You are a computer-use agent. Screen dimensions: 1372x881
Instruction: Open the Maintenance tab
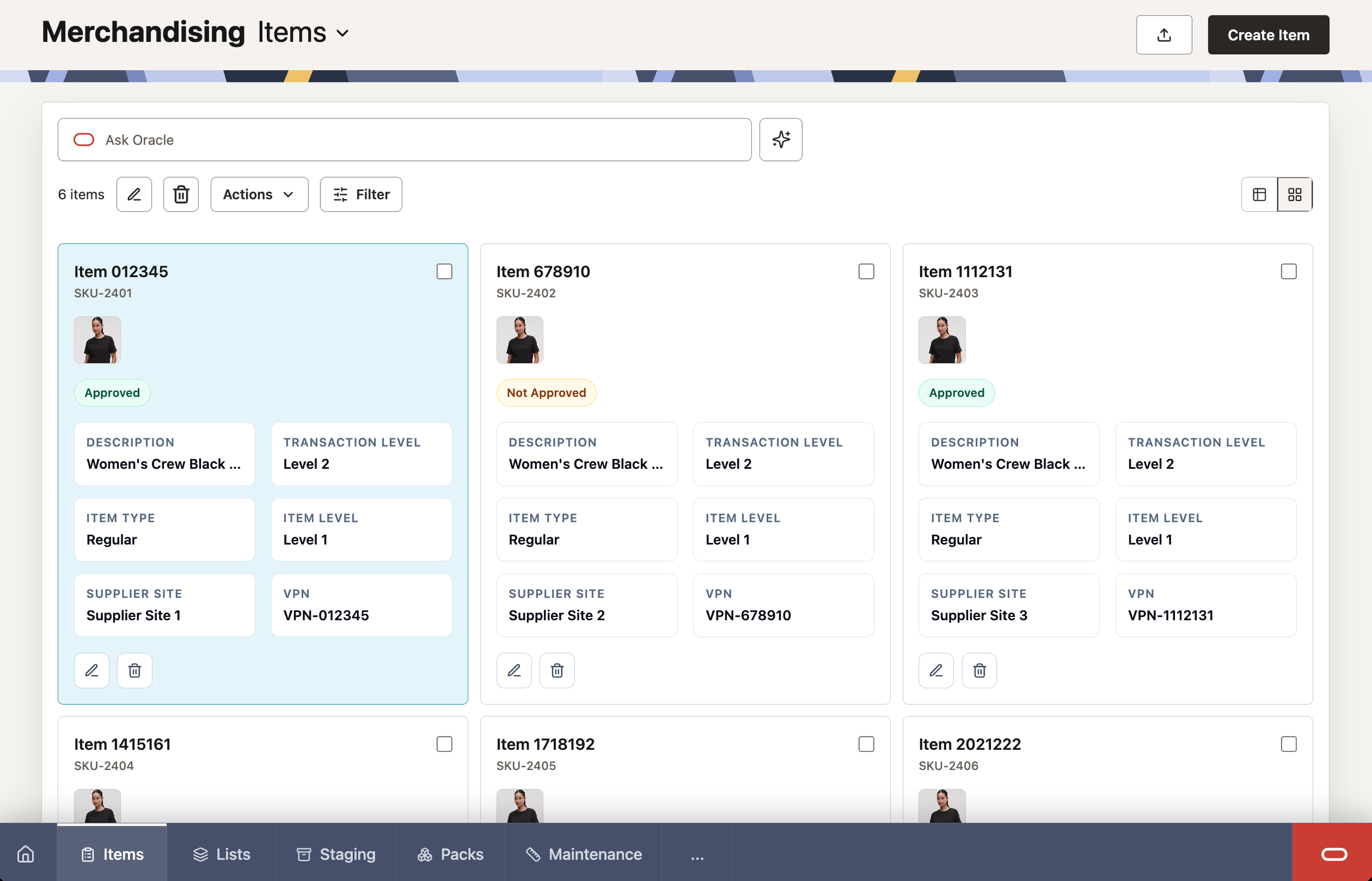coord(583,854)
